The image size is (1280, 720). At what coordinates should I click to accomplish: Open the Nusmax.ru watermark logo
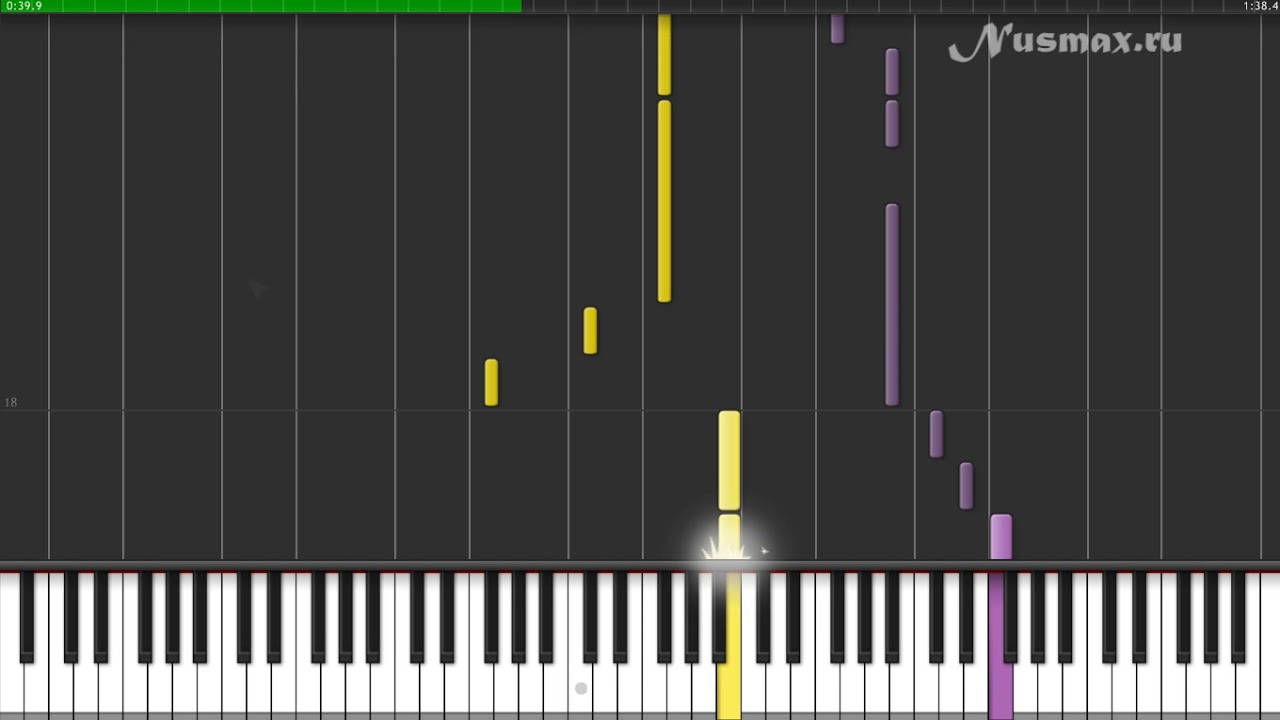(1066, 42)
